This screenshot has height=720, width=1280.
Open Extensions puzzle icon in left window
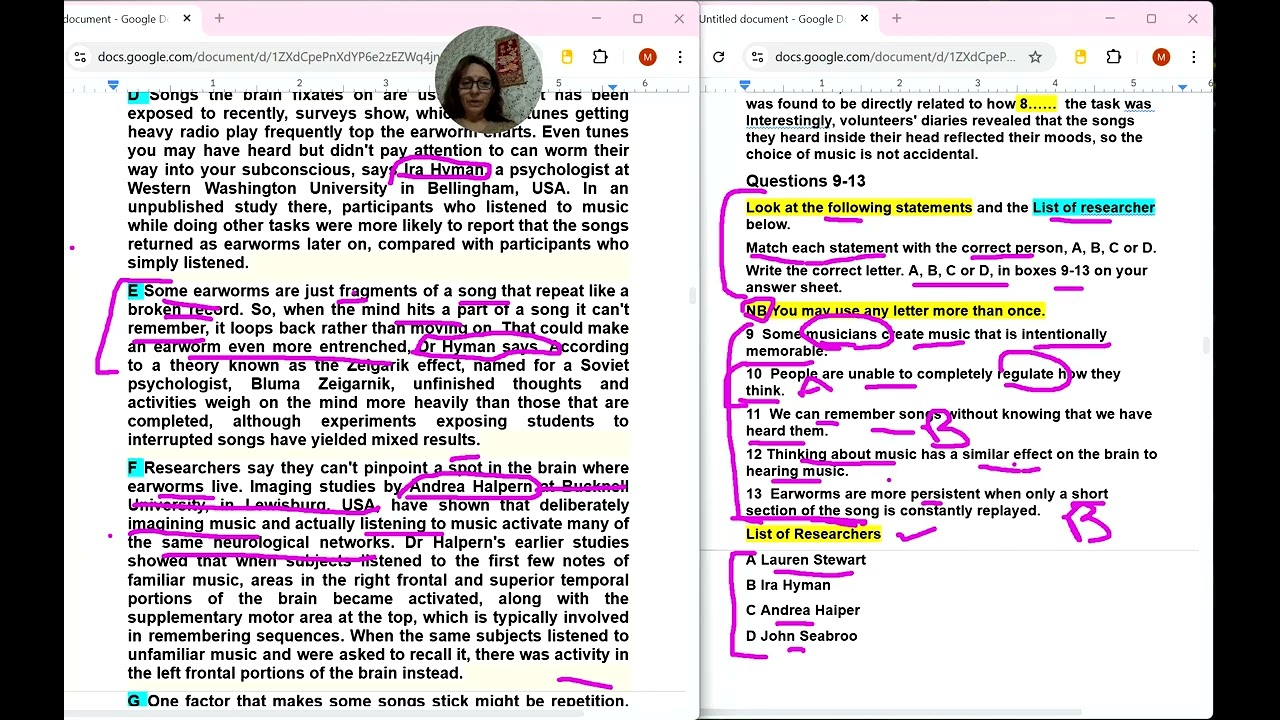click(600, 57)
